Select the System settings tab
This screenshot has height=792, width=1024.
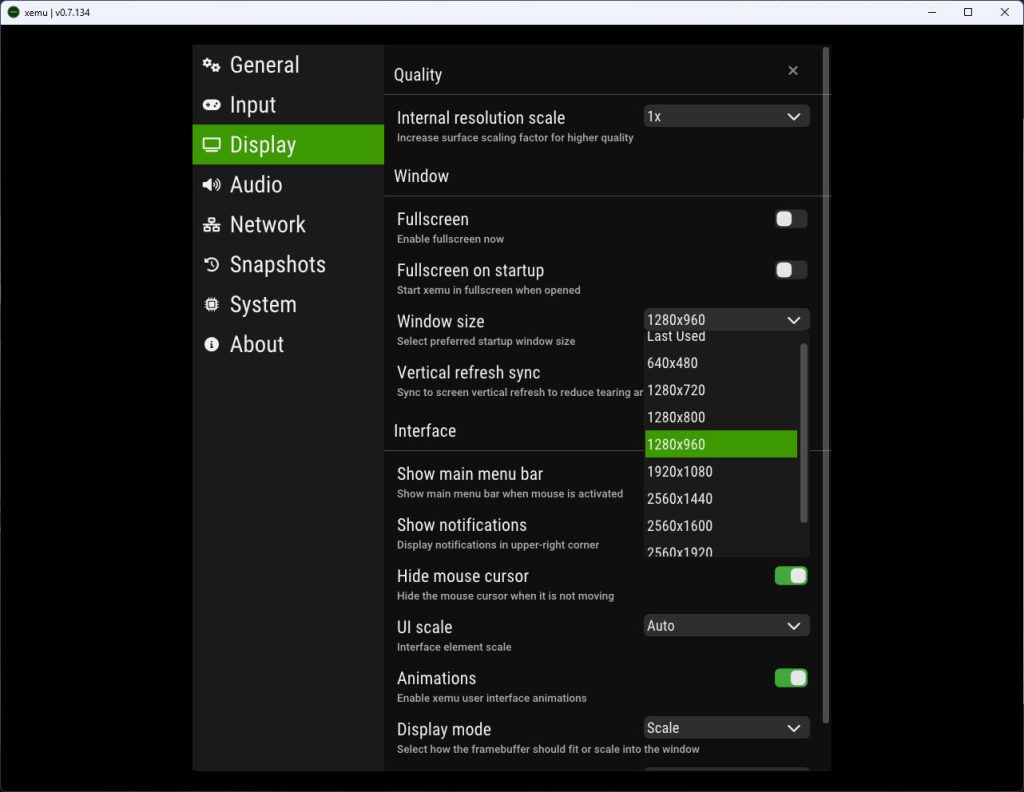[288, 304]
